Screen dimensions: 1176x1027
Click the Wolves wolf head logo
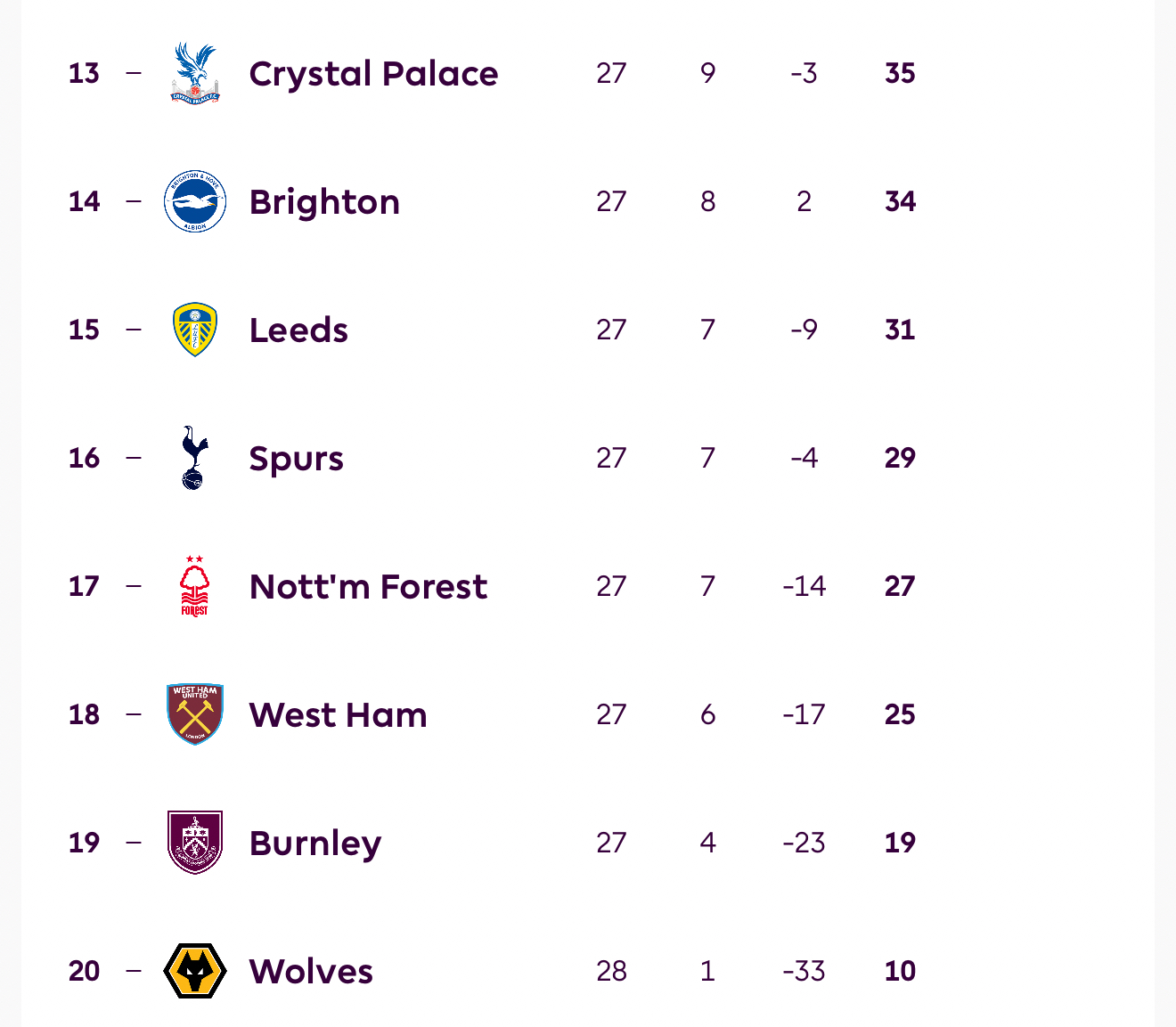coord(195,971)
